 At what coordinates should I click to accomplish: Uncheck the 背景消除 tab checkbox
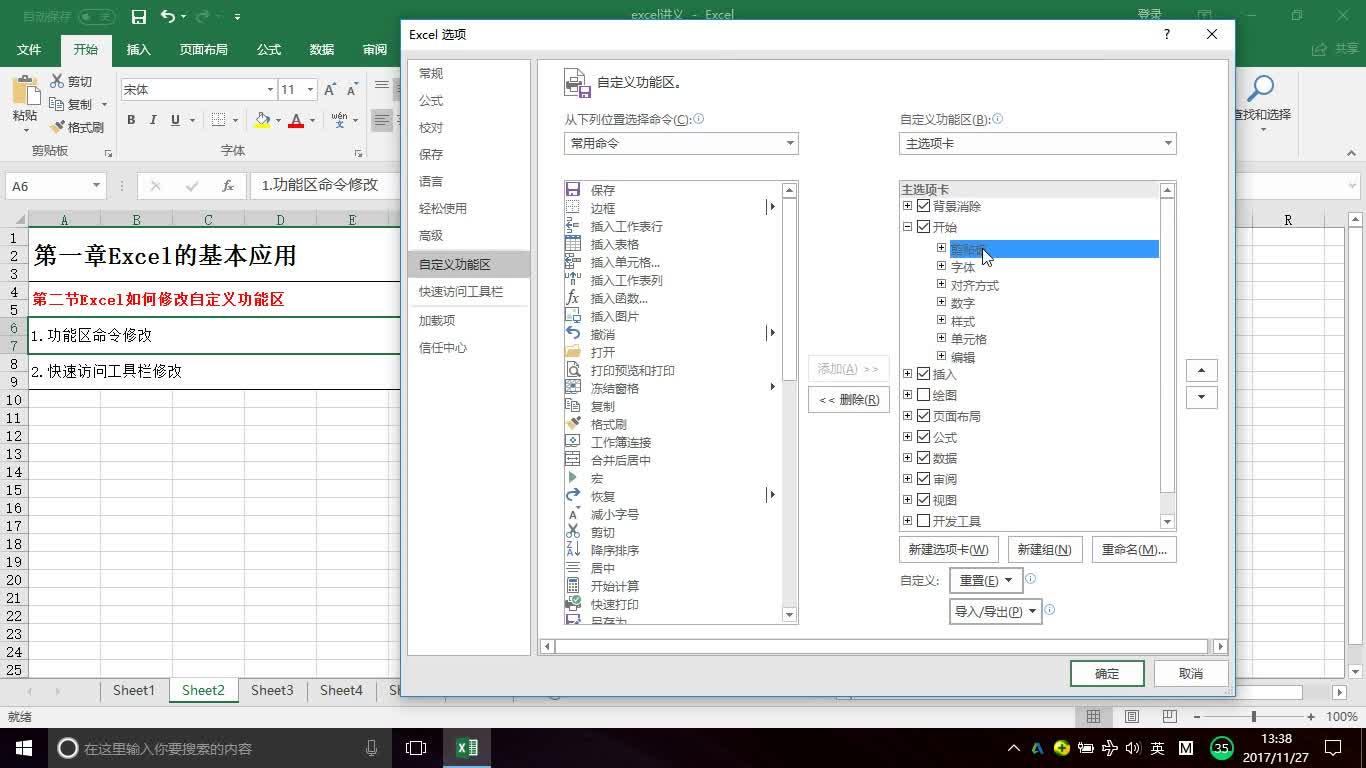pyautogui.click(x=923, y=206)
